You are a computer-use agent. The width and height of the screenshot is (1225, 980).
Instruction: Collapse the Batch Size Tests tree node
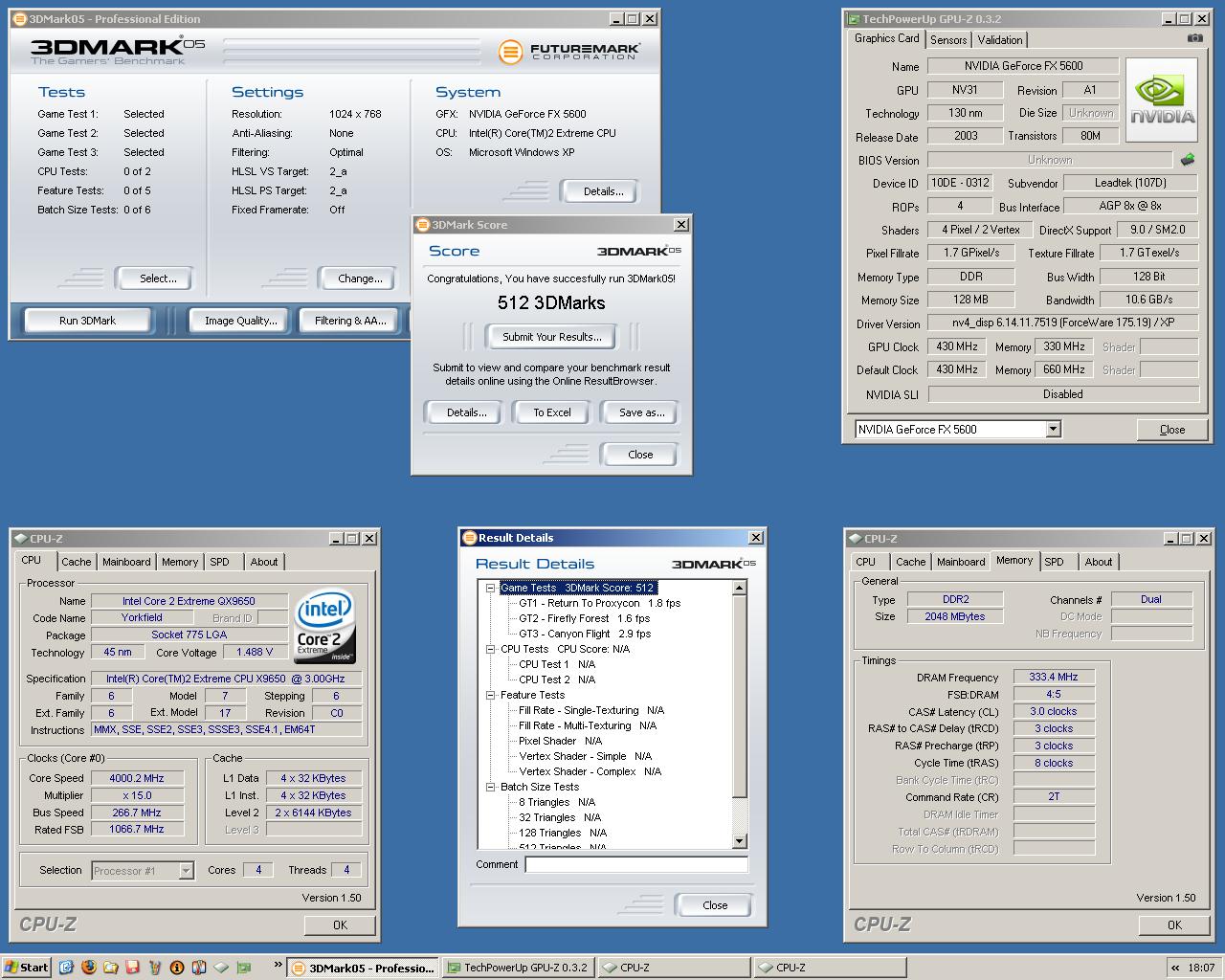(490, 787)
